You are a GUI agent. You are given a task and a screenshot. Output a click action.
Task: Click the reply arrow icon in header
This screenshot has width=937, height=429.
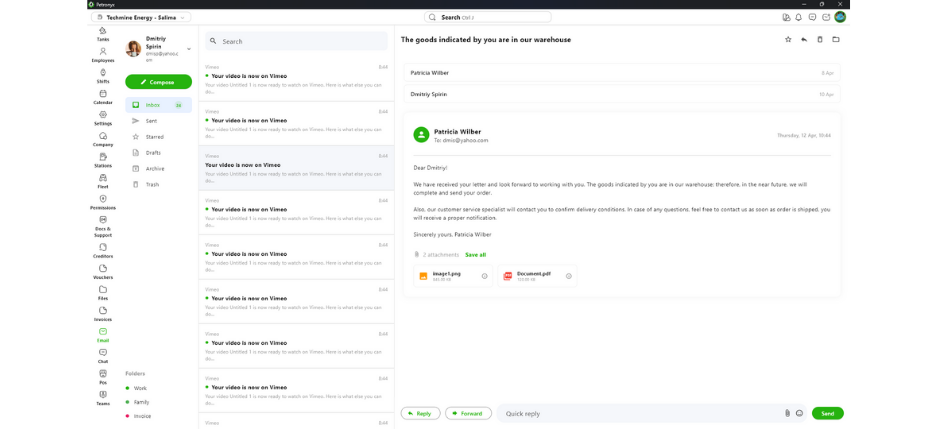click(804, 40)
